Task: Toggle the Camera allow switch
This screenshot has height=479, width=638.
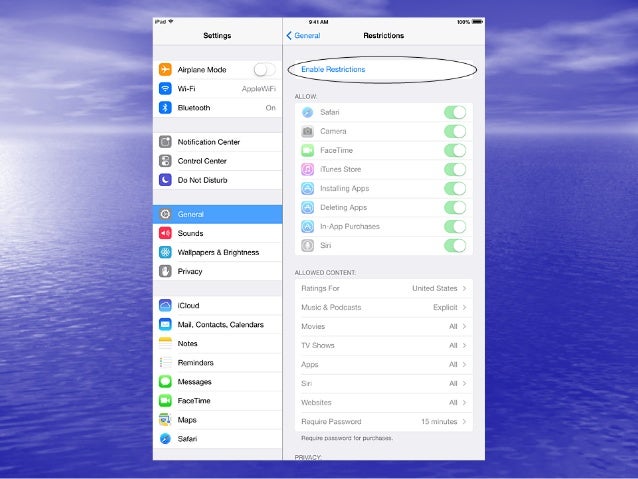Action: tap(455, 131)
